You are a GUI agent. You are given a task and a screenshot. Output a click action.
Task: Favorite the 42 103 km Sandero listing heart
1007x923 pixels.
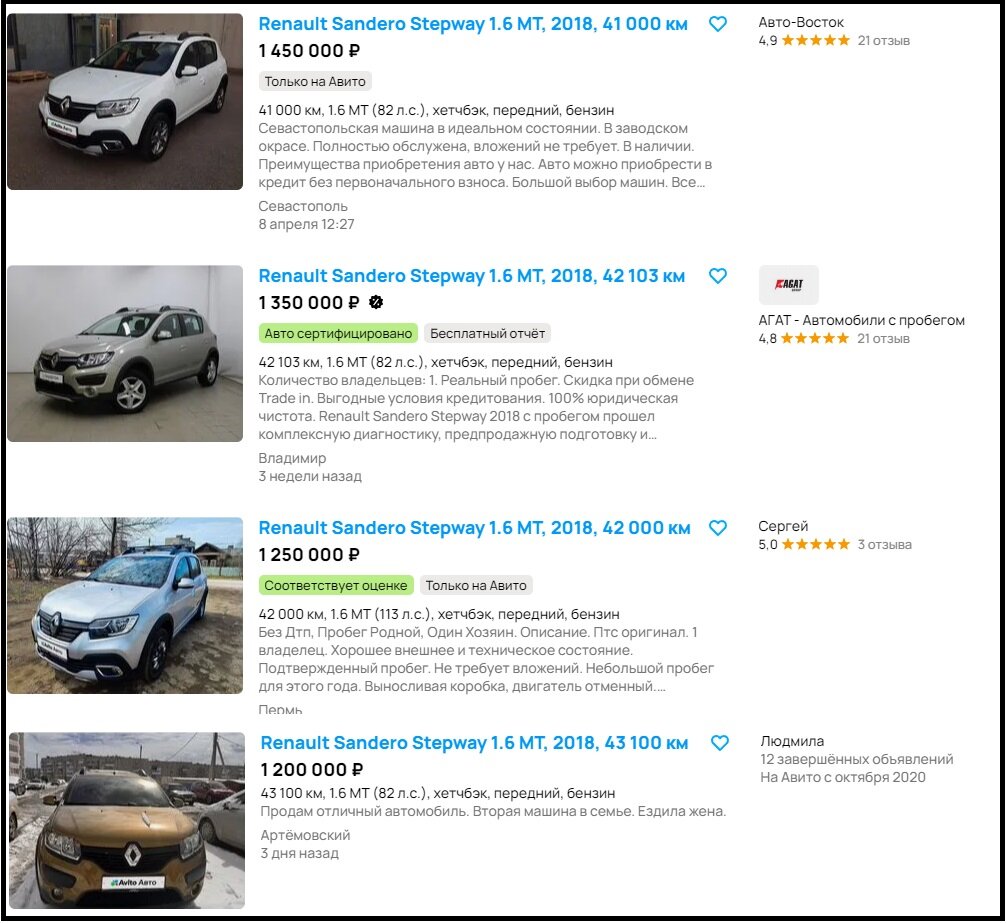[x=718, y=276]
